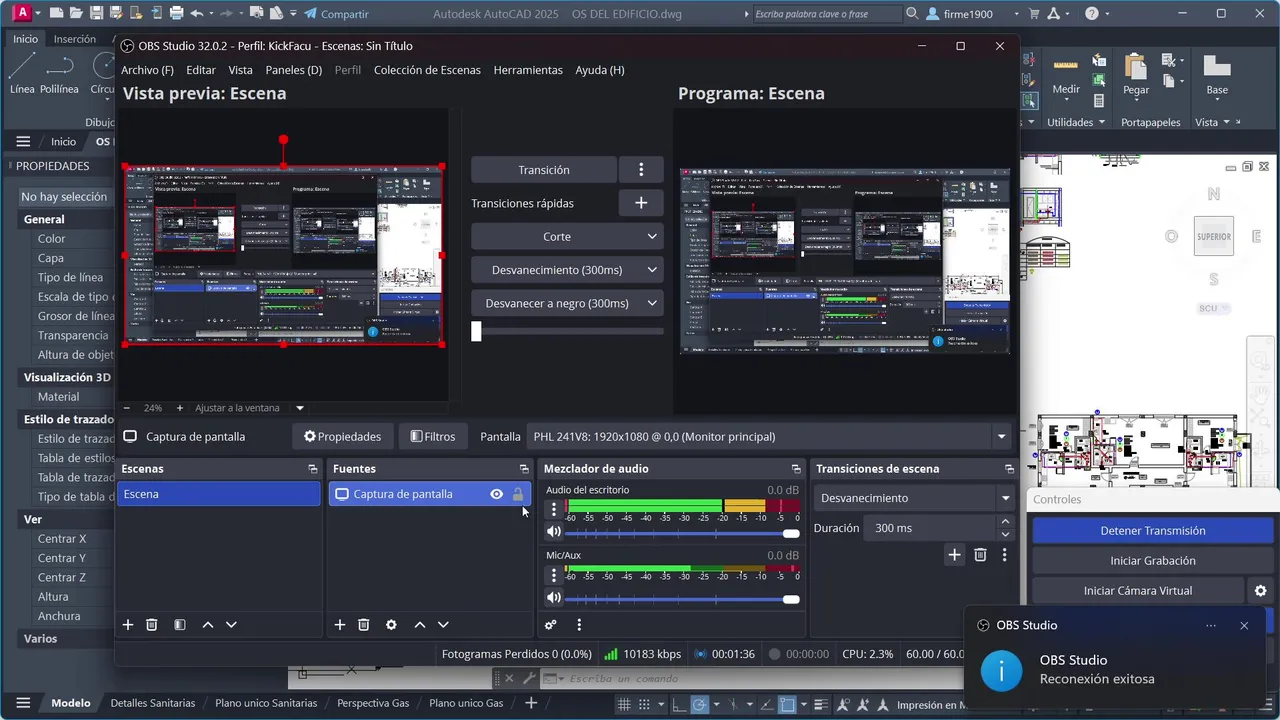Mute Audio del escritorio speaker icon
The image size is (1280, 720).
(x=554, y=532)
